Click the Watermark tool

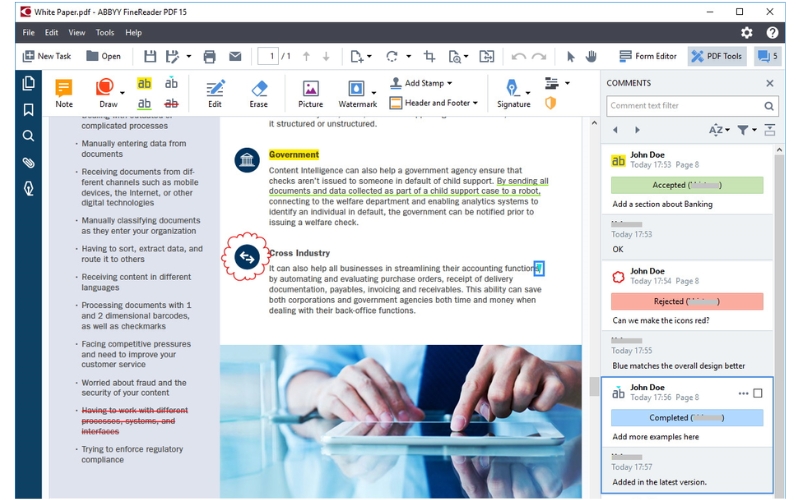[x=357, y=93]
